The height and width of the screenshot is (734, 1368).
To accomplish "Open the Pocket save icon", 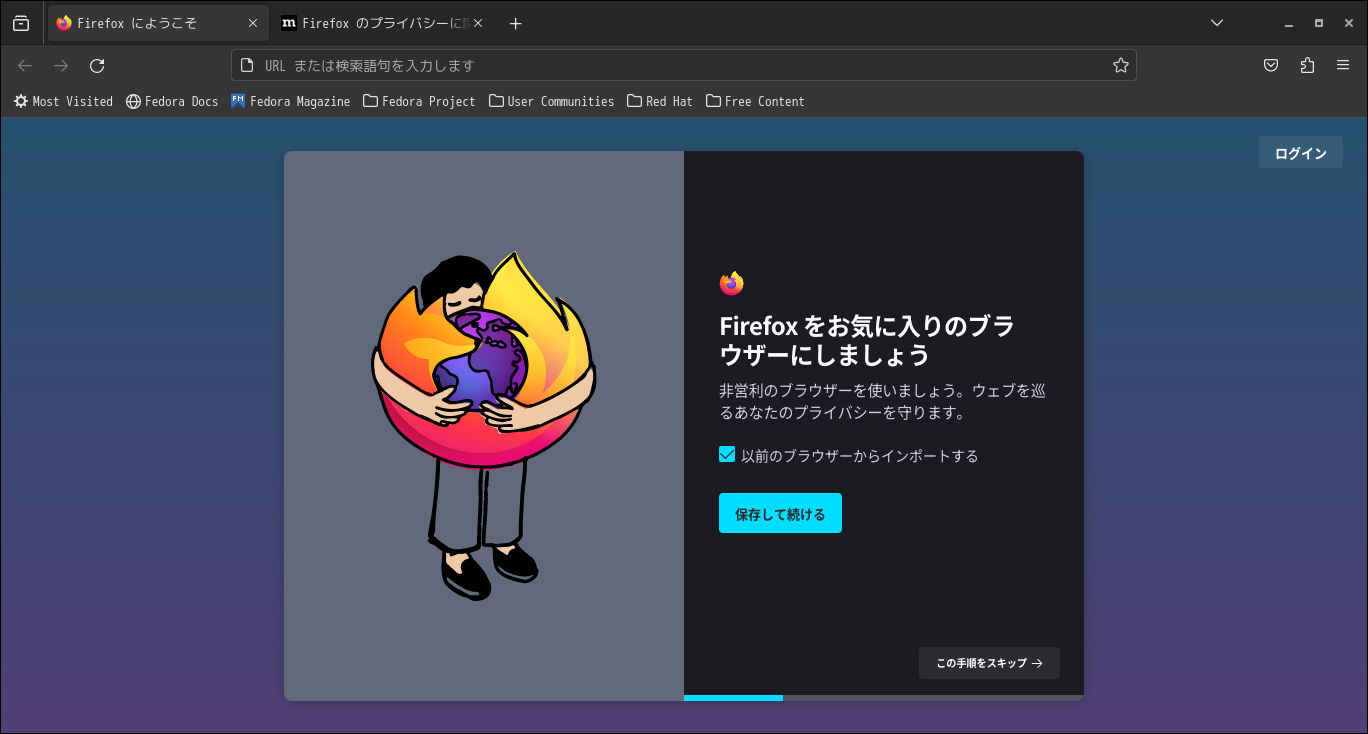I will 1271,65.
